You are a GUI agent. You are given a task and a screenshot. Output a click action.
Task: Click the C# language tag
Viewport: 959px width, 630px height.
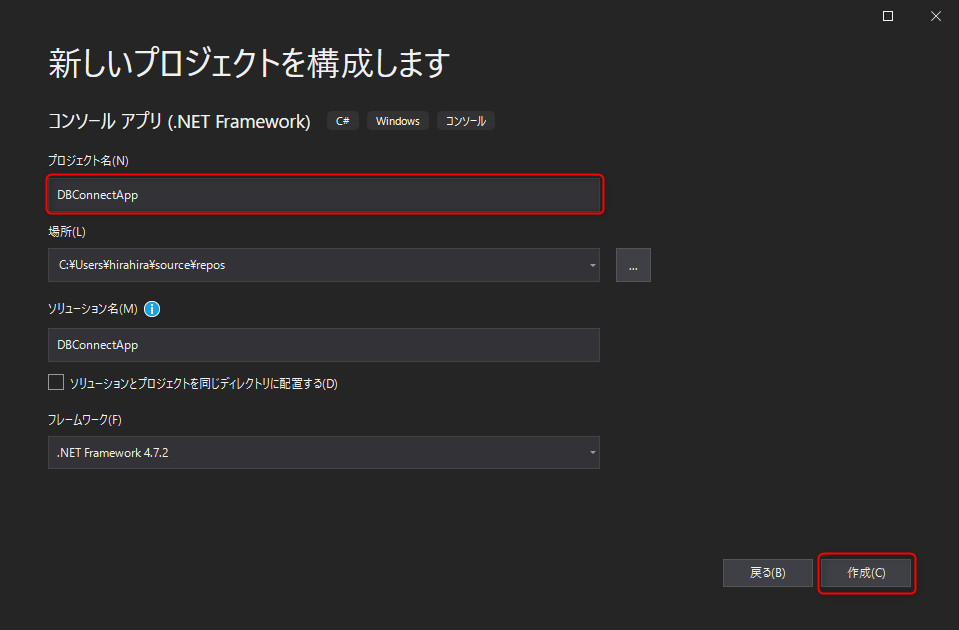(342, 121)
